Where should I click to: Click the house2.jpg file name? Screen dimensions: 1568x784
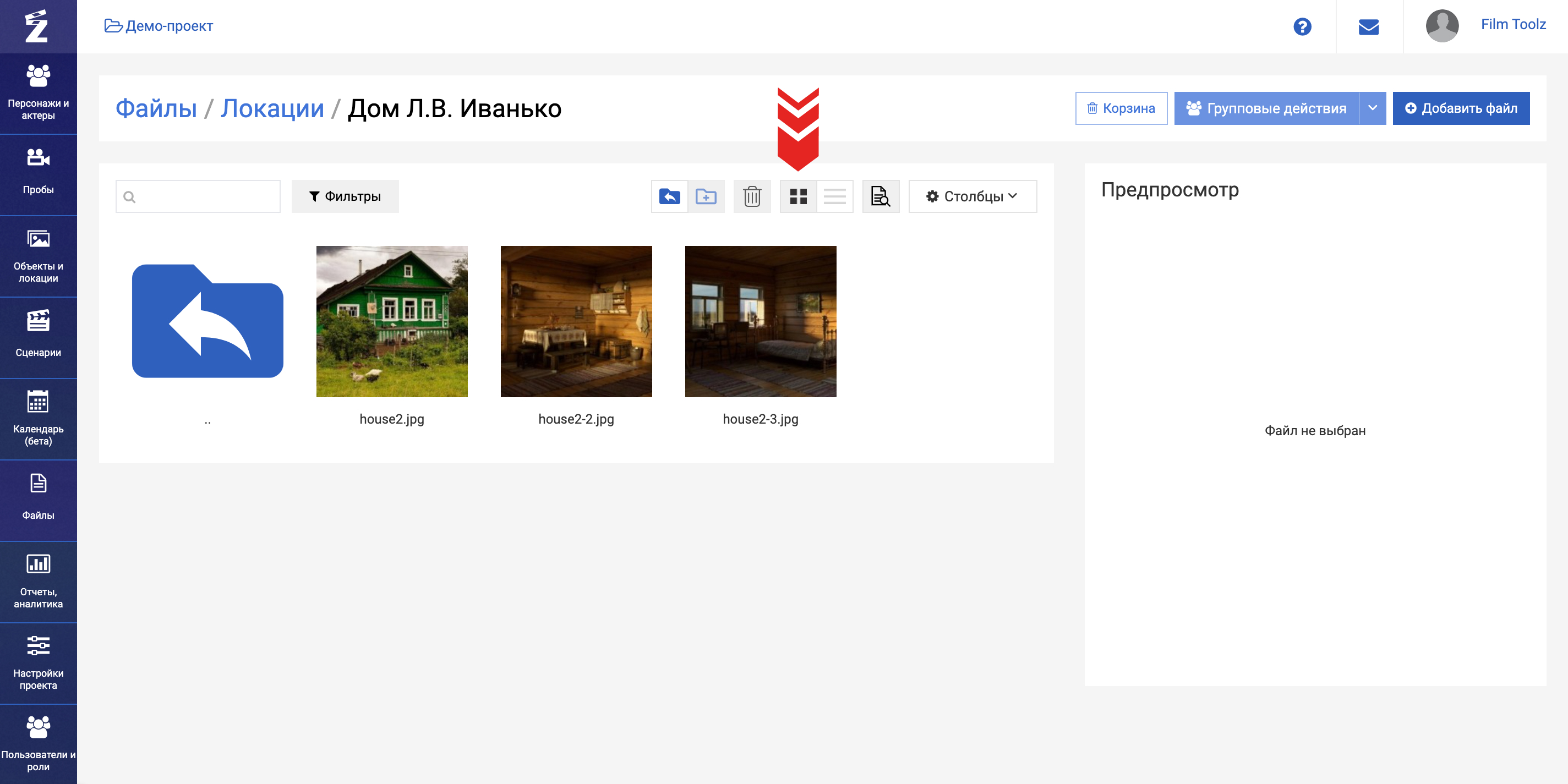392,419
